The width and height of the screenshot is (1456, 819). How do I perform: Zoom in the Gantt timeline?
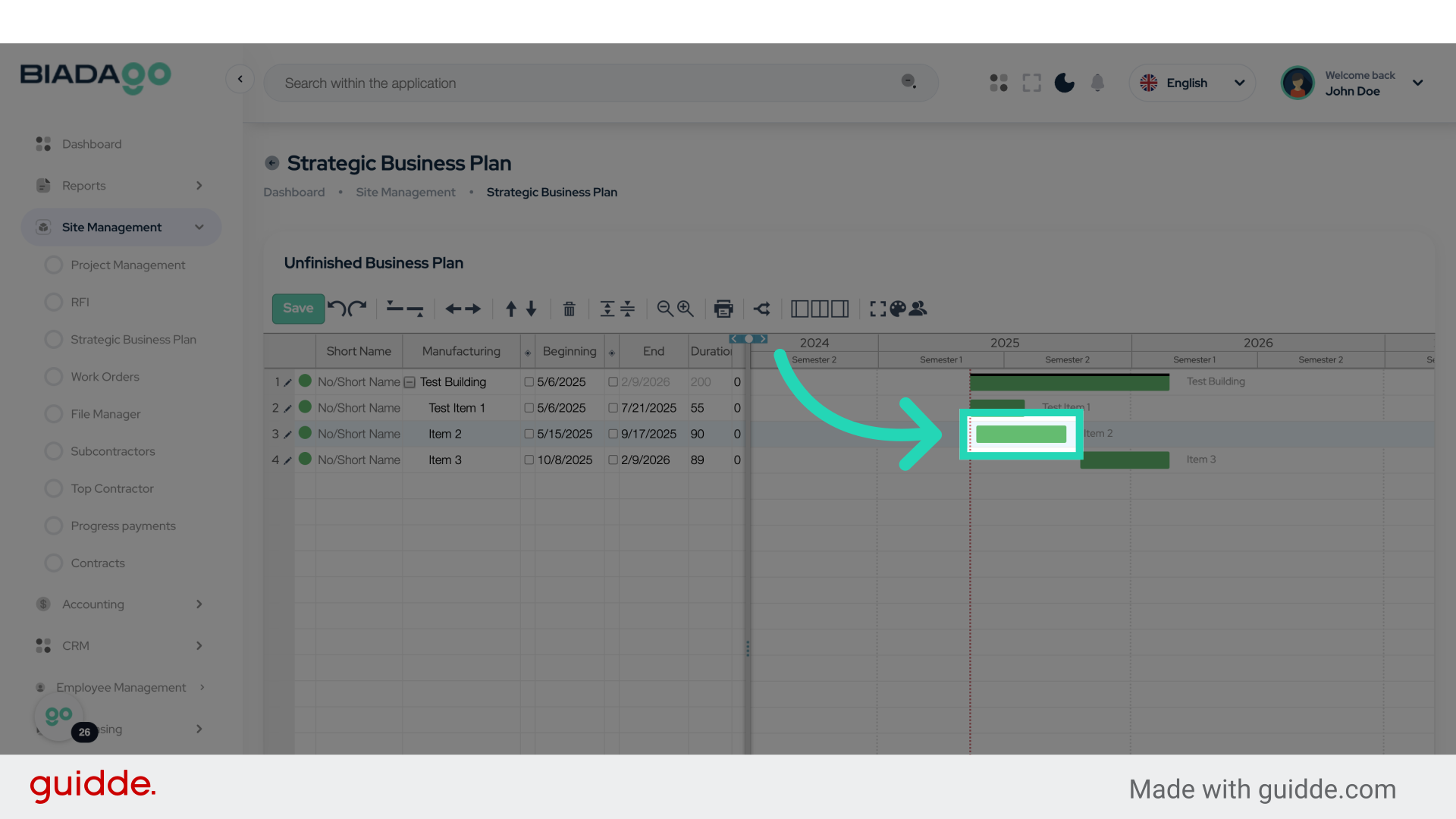(x=686, y=309)
